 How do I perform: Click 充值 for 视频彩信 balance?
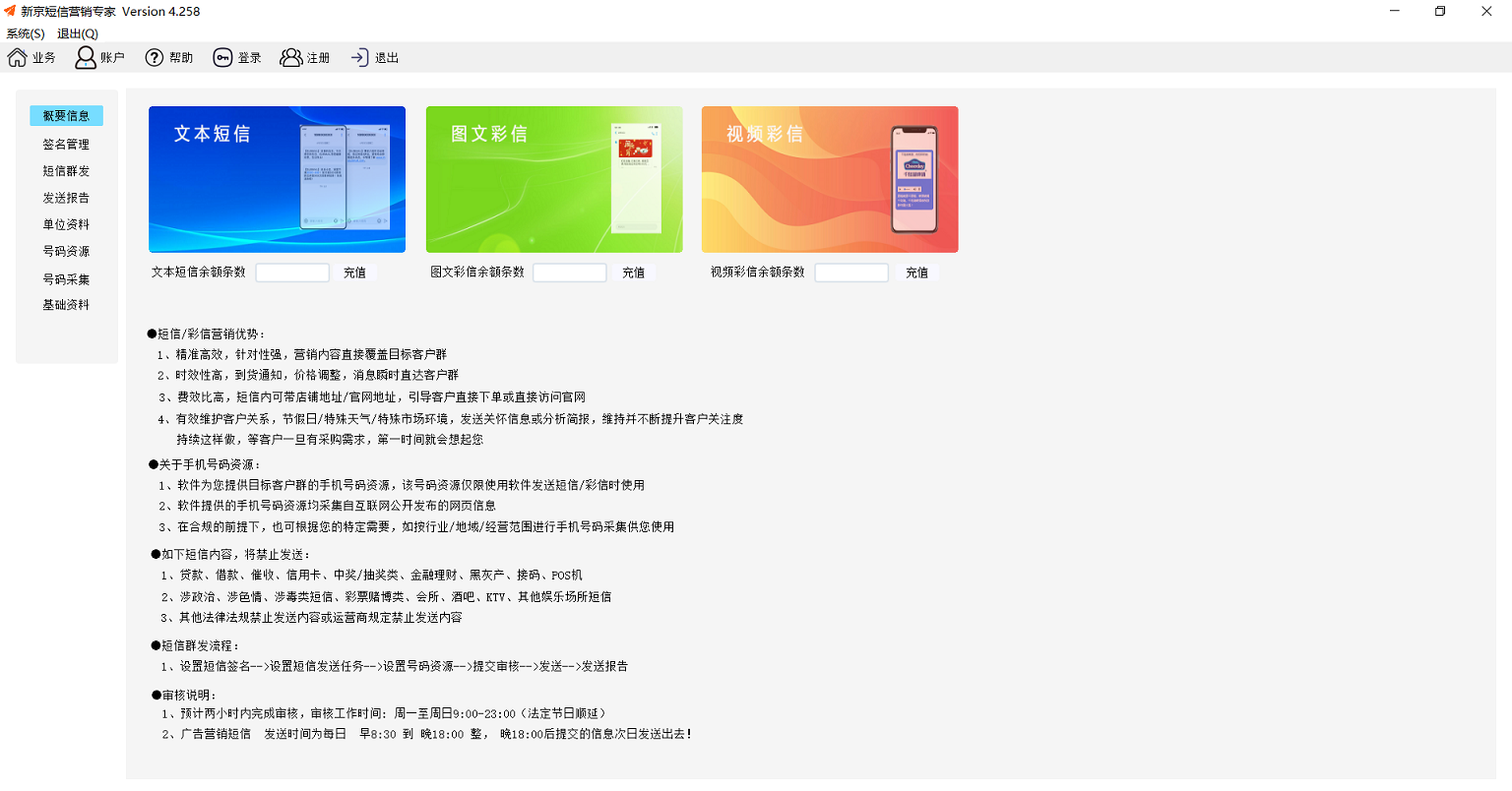916,272
